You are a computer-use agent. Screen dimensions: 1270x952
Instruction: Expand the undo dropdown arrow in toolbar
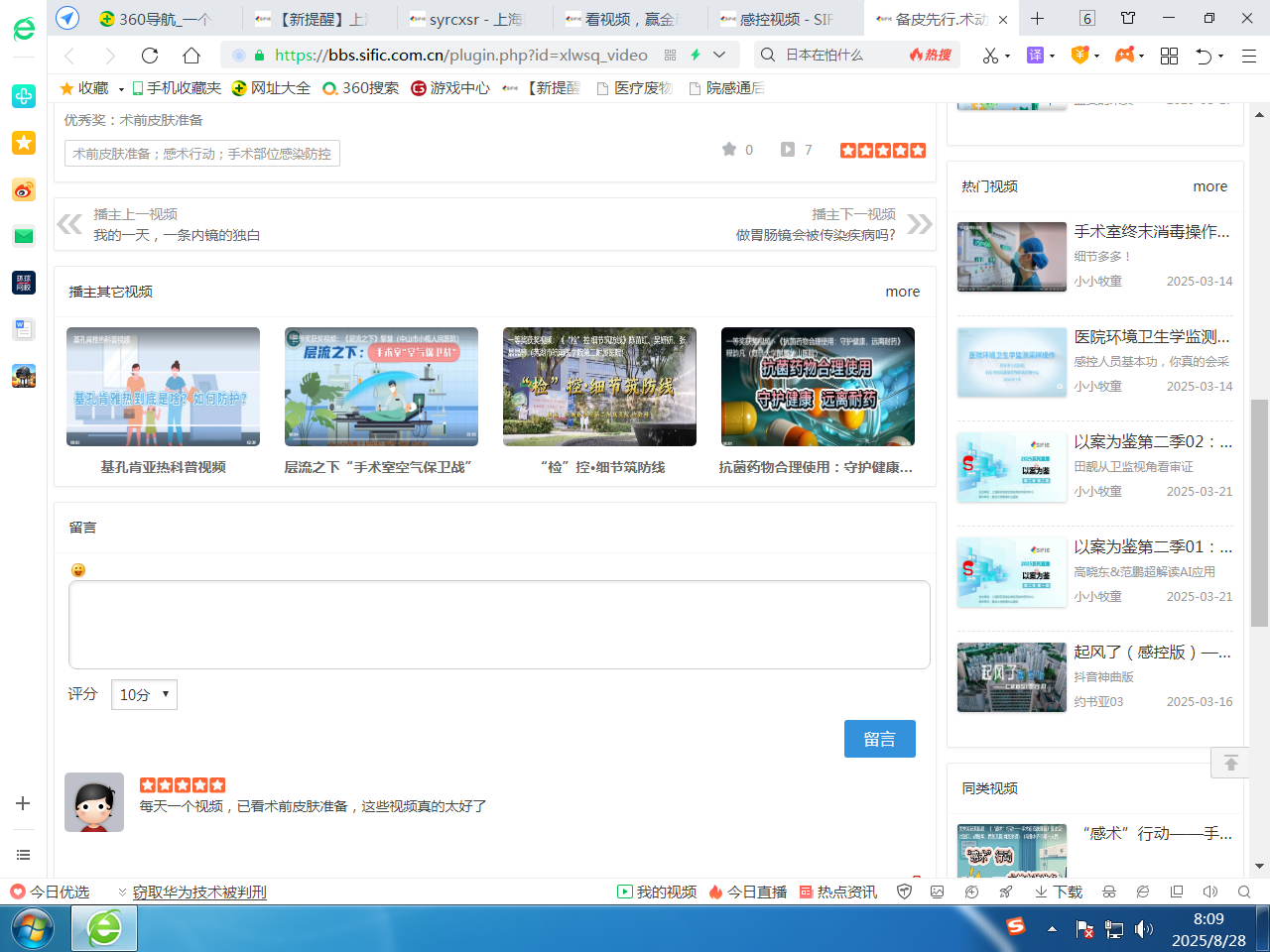click(x=1221, y=57)
